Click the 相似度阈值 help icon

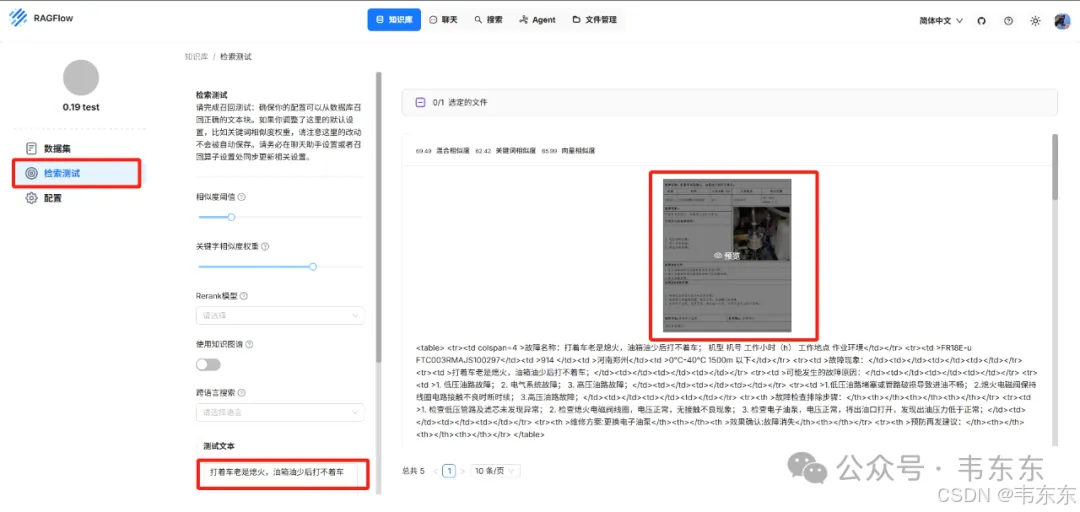242,196
